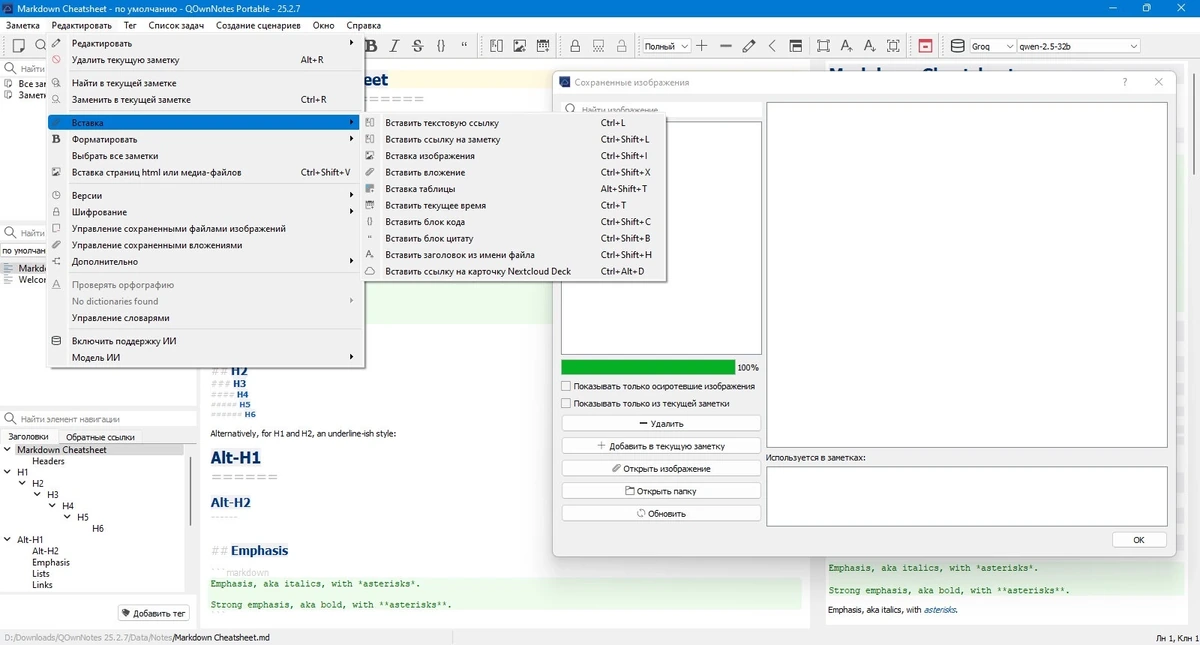Open the Заметка menu
Screen dimensions: 1200x645
pyautogui.click(x=22, y=25)
